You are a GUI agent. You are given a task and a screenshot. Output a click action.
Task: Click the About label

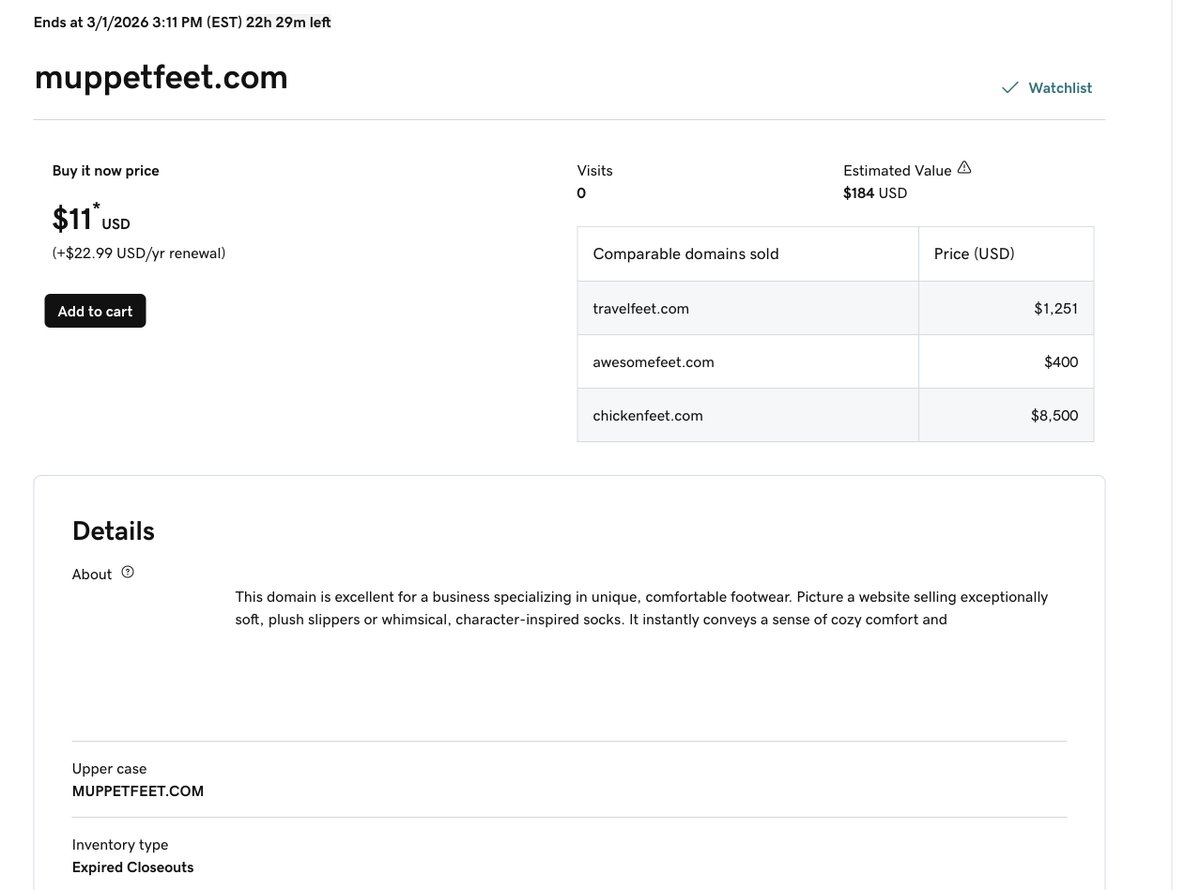point(92,575)
